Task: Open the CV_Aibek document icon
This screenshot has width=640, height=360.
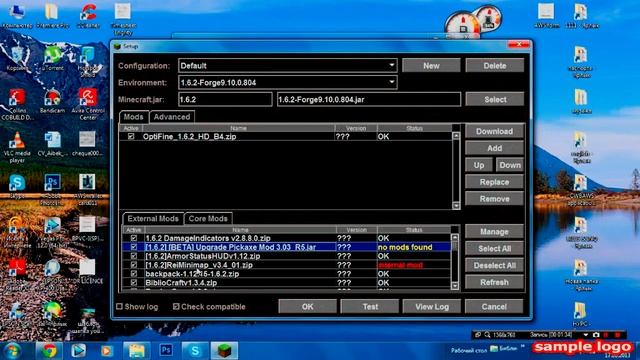Action: click(53, 144)
